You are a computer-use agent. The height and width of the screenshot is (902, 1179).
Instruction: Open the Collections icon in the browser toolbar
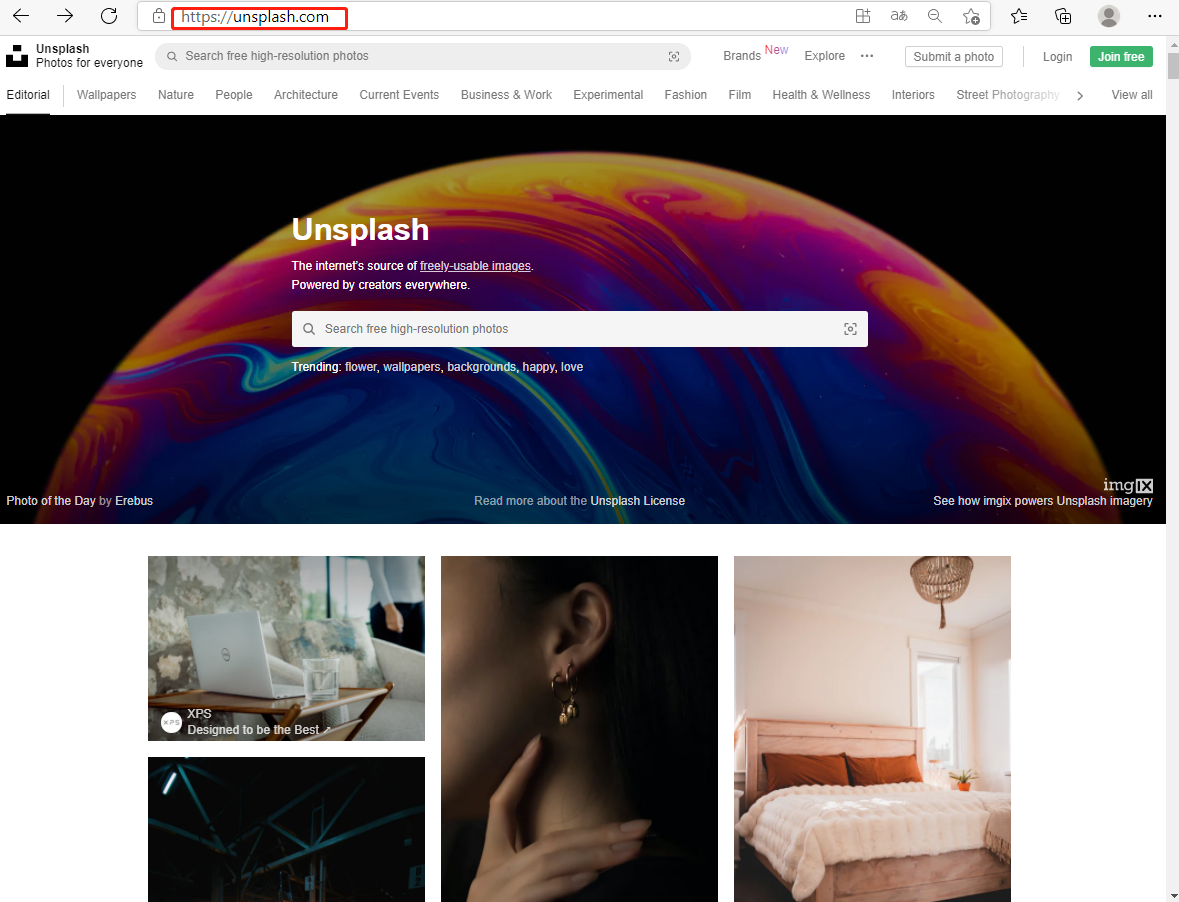[1063, 16]
